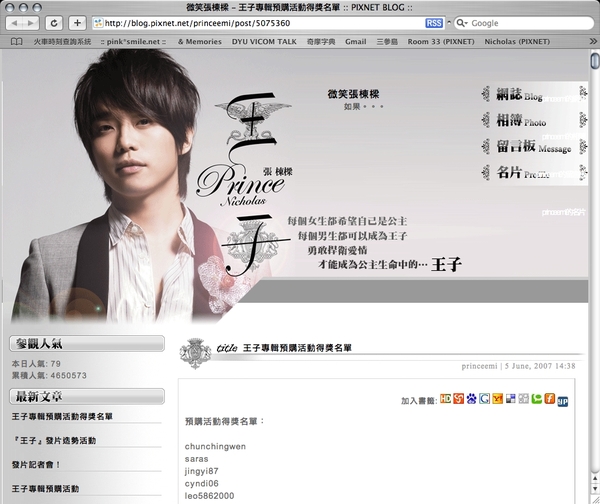Open sidebar article 發片記者會！

[36, 465]
